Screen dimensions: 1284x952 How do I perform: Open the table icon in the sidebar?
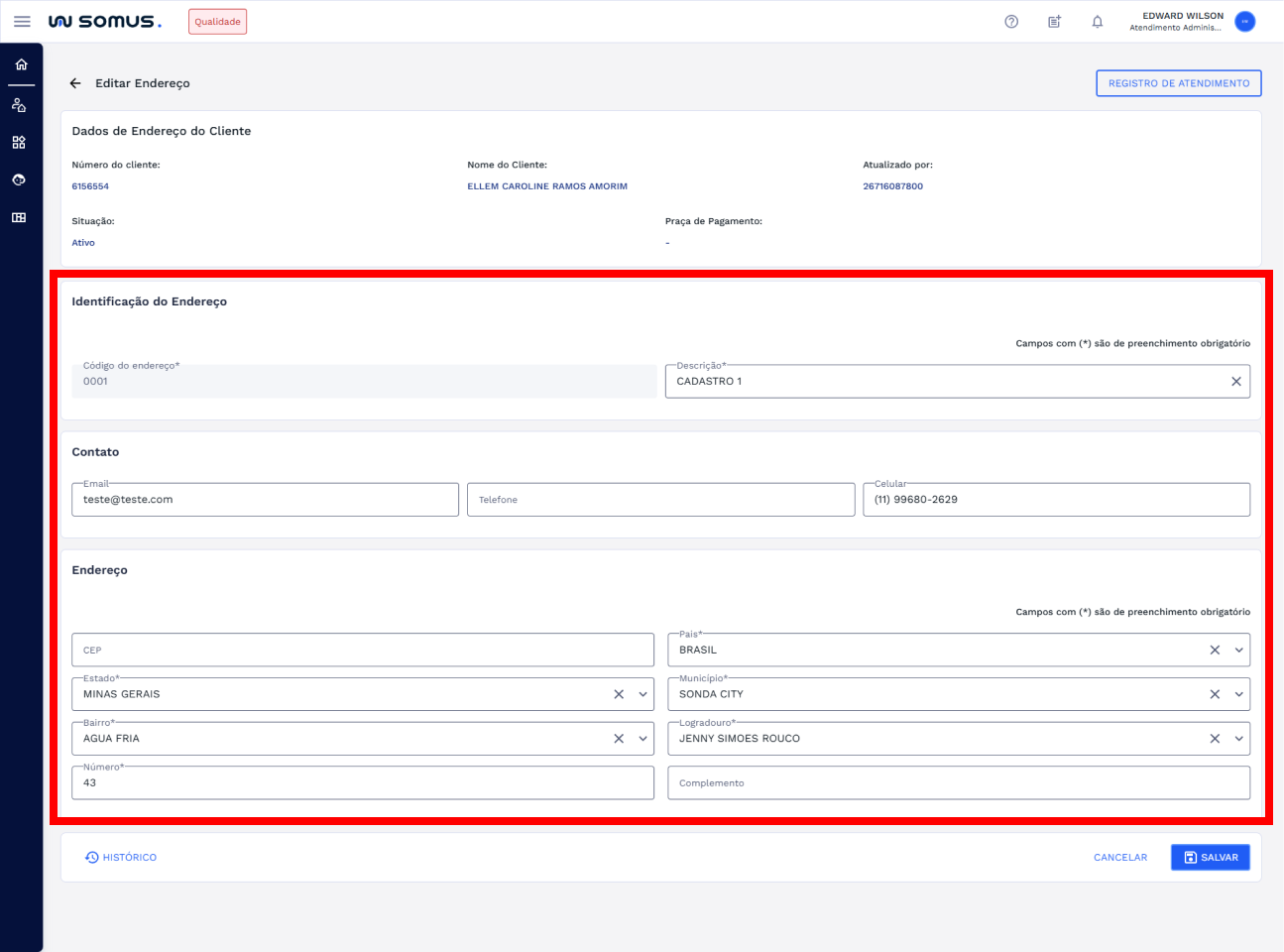19,218
